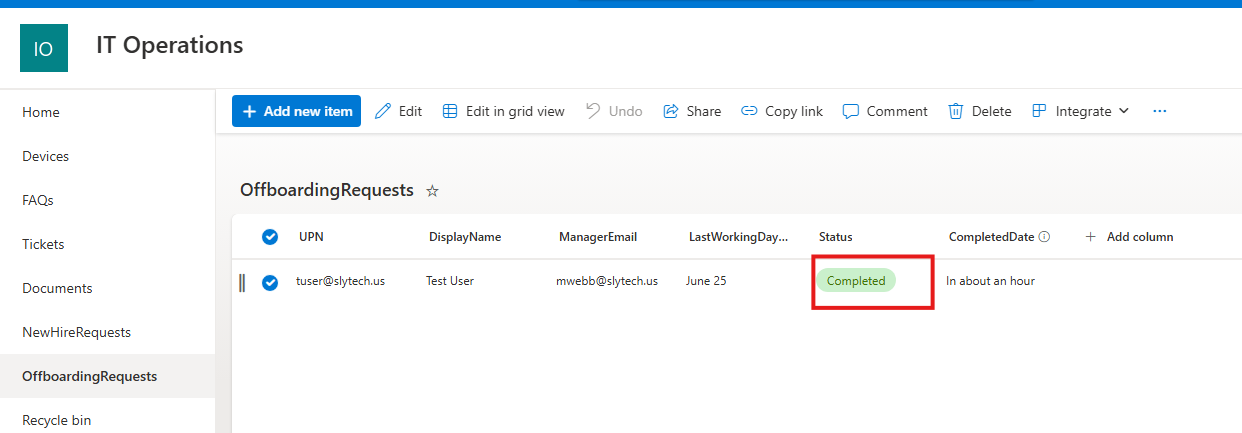Viewport: 1242px width, 433px height.
Task: Open the Status column header menu
Action: [836, 237]
